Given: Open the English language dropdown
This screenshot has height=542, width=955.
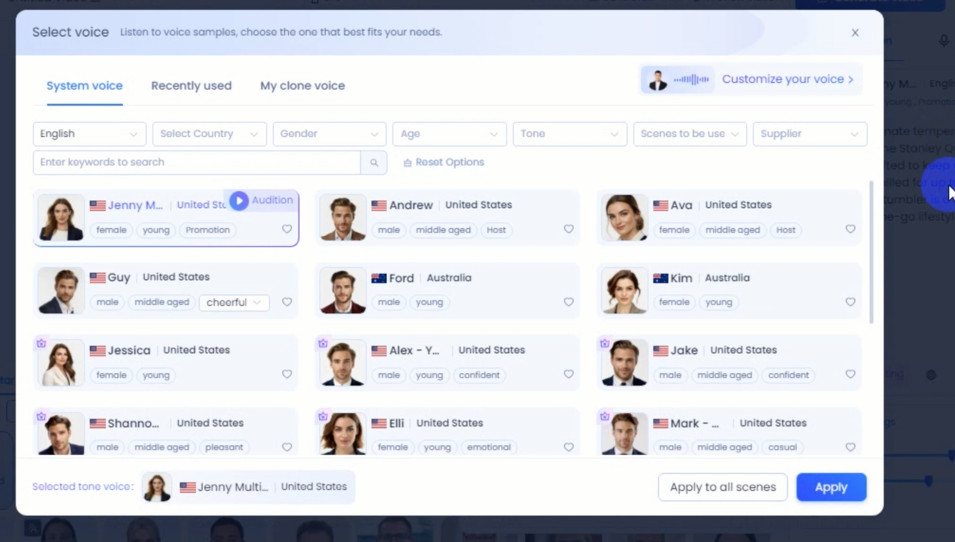Looking at the screenshot, I should pyautogui.click(x=90, y=134).
